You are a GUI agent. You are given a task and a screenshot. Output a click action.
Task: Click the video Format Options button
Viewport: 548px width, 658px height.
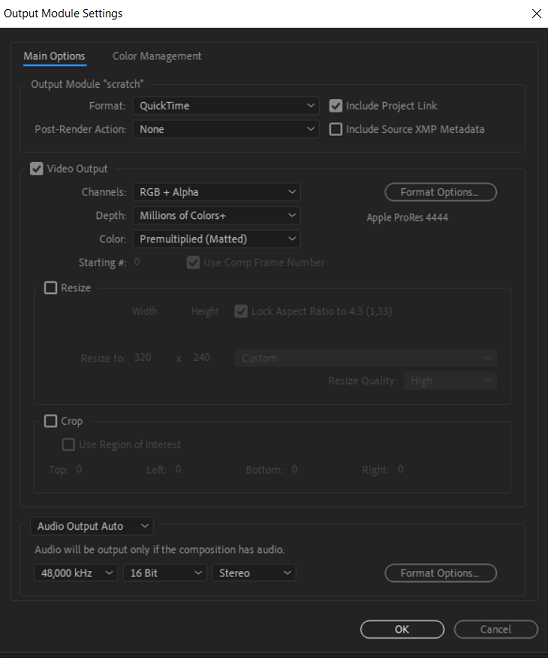coord(441,192)
